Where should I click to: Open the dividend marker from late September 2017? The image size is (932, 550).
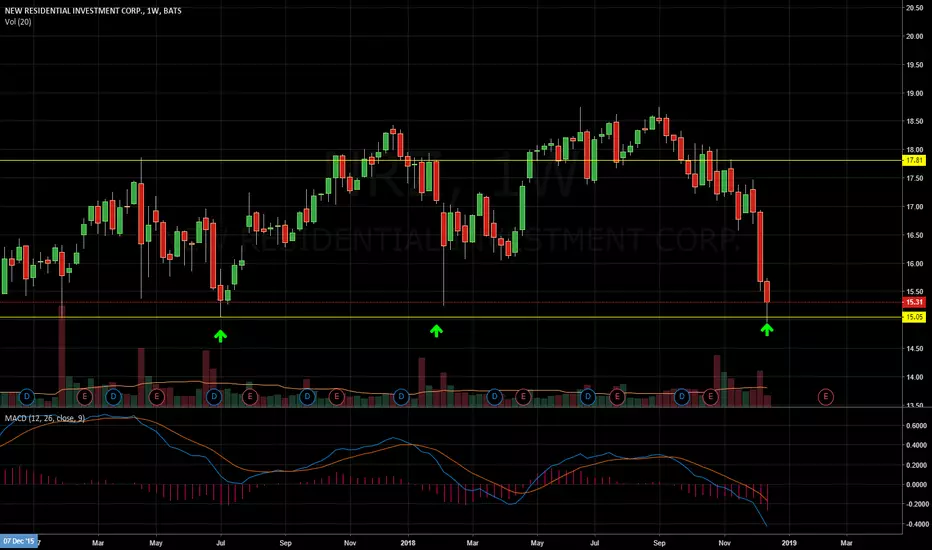click(x=307, y=397)
